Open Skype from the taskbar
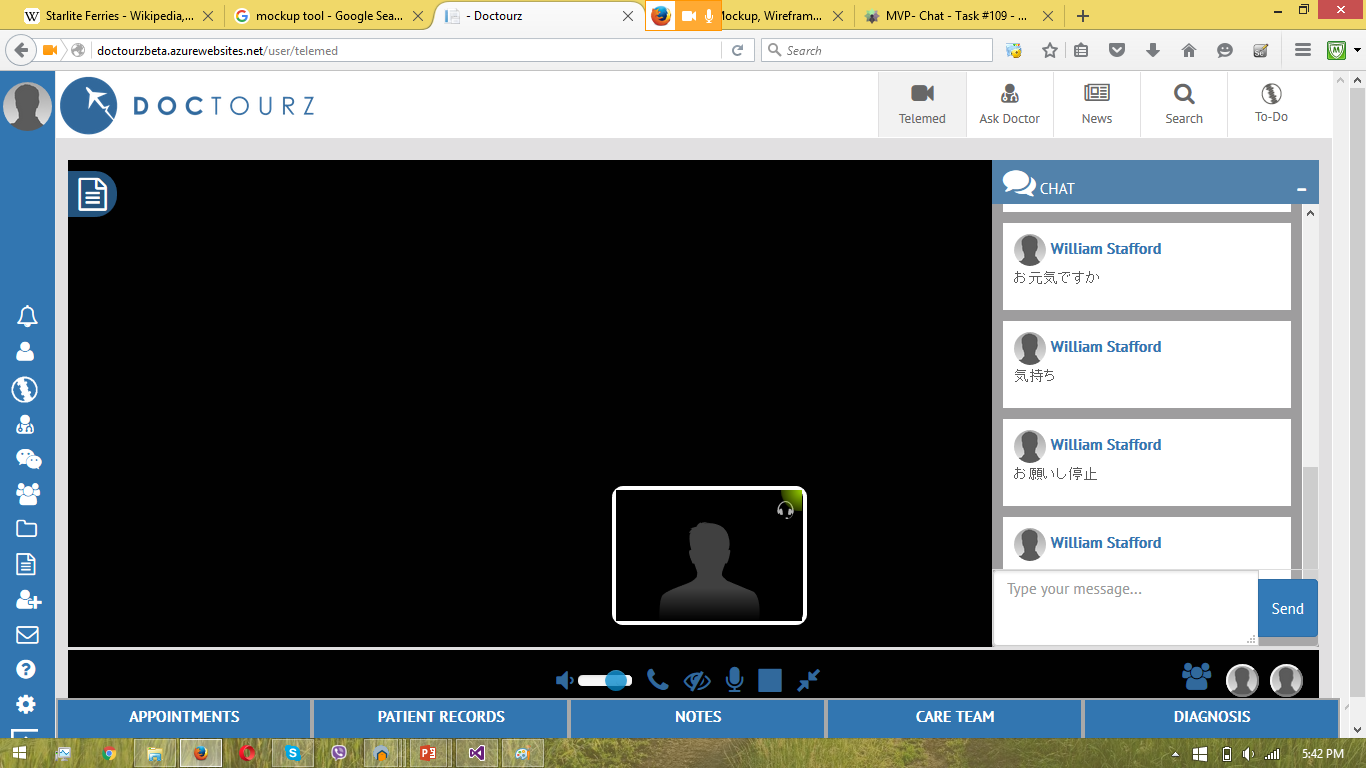The height and width of the screenshot is (768, 1366). coord(292,753)
